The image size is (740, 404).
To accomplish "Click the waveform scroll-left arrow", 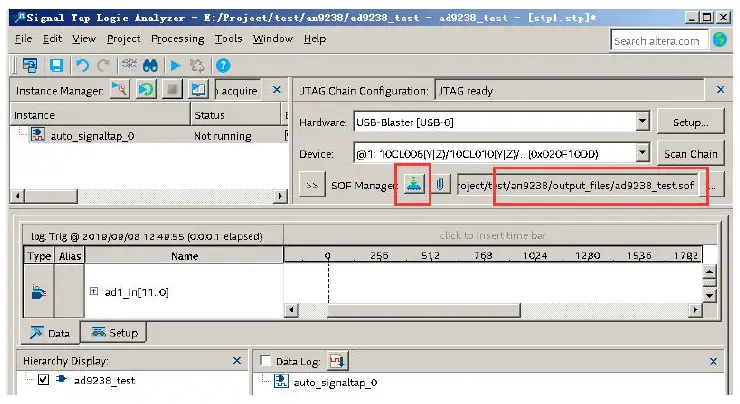I will pos(292,310).
